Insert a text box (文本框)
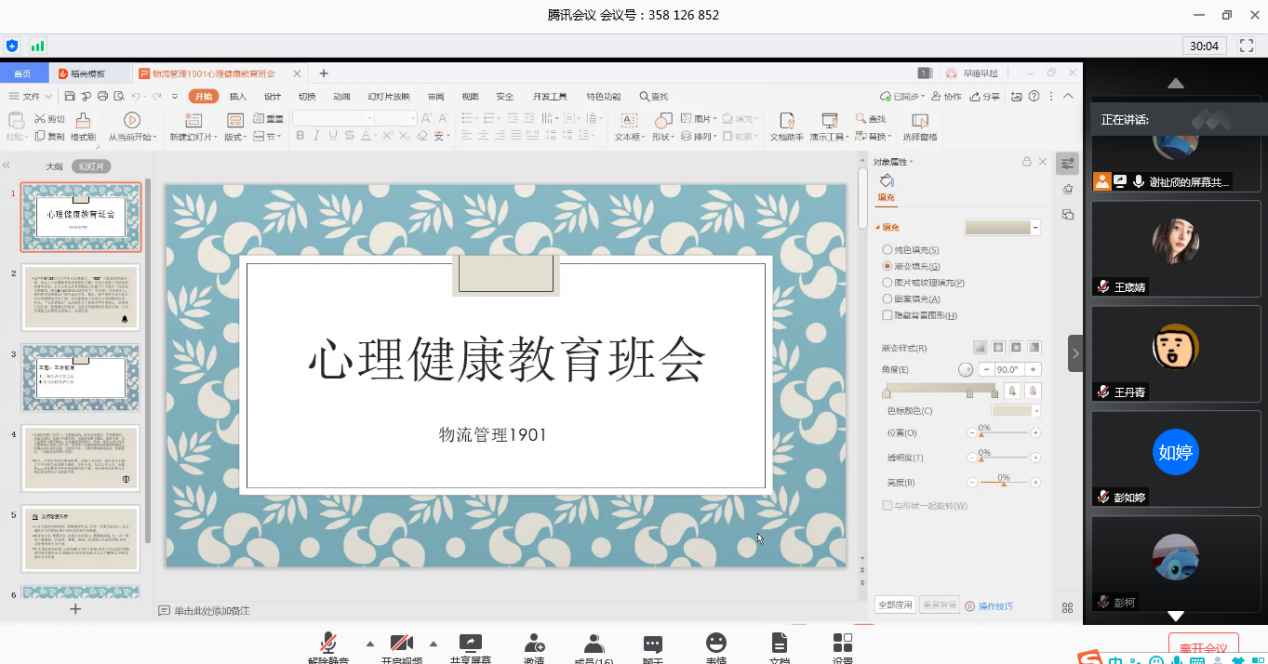 [629, 121]
